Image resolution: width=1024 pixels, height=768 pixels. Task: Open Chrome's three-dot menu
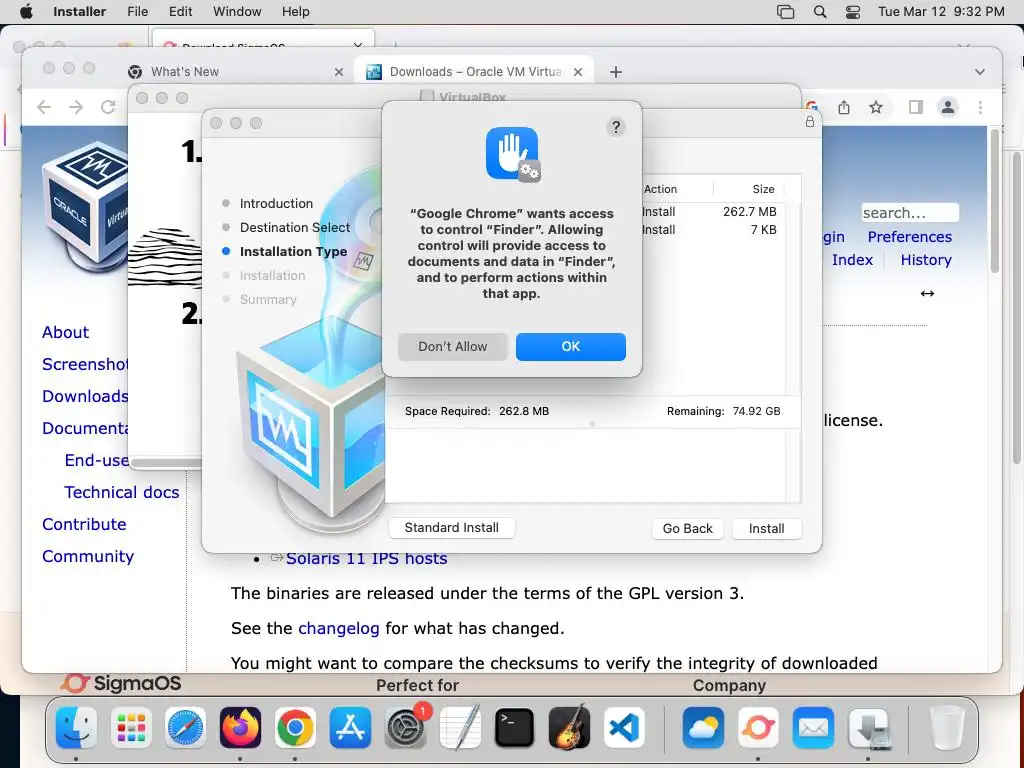coord(980,107)
